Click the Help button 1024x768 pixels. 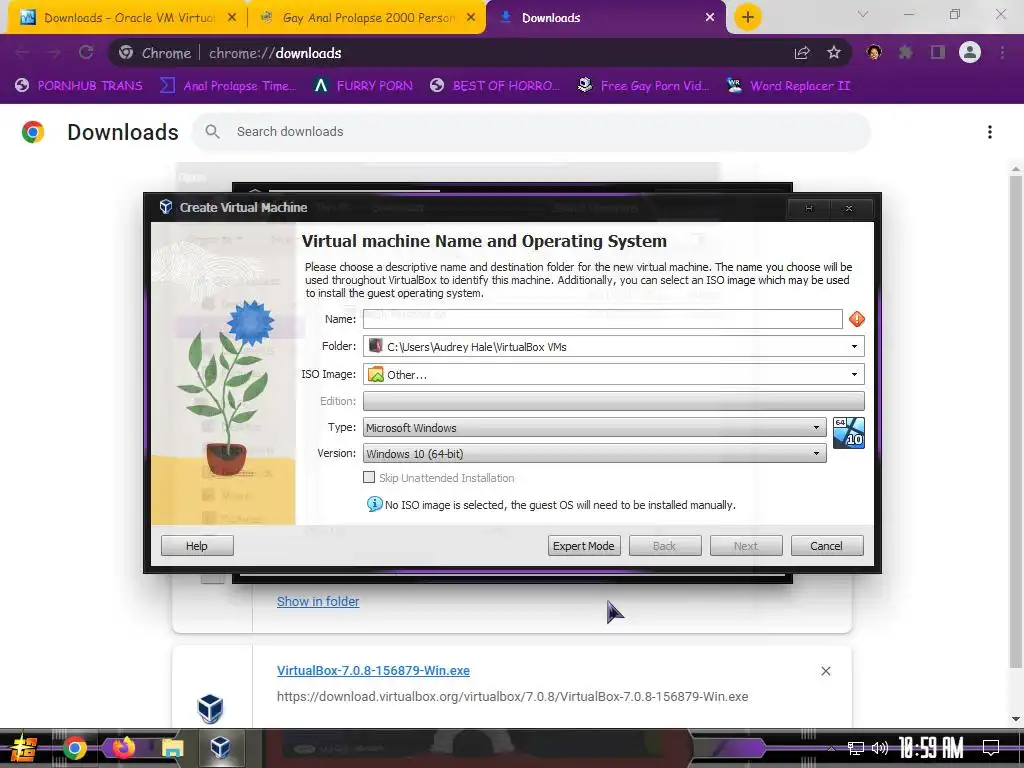click(x=197, y=546)
